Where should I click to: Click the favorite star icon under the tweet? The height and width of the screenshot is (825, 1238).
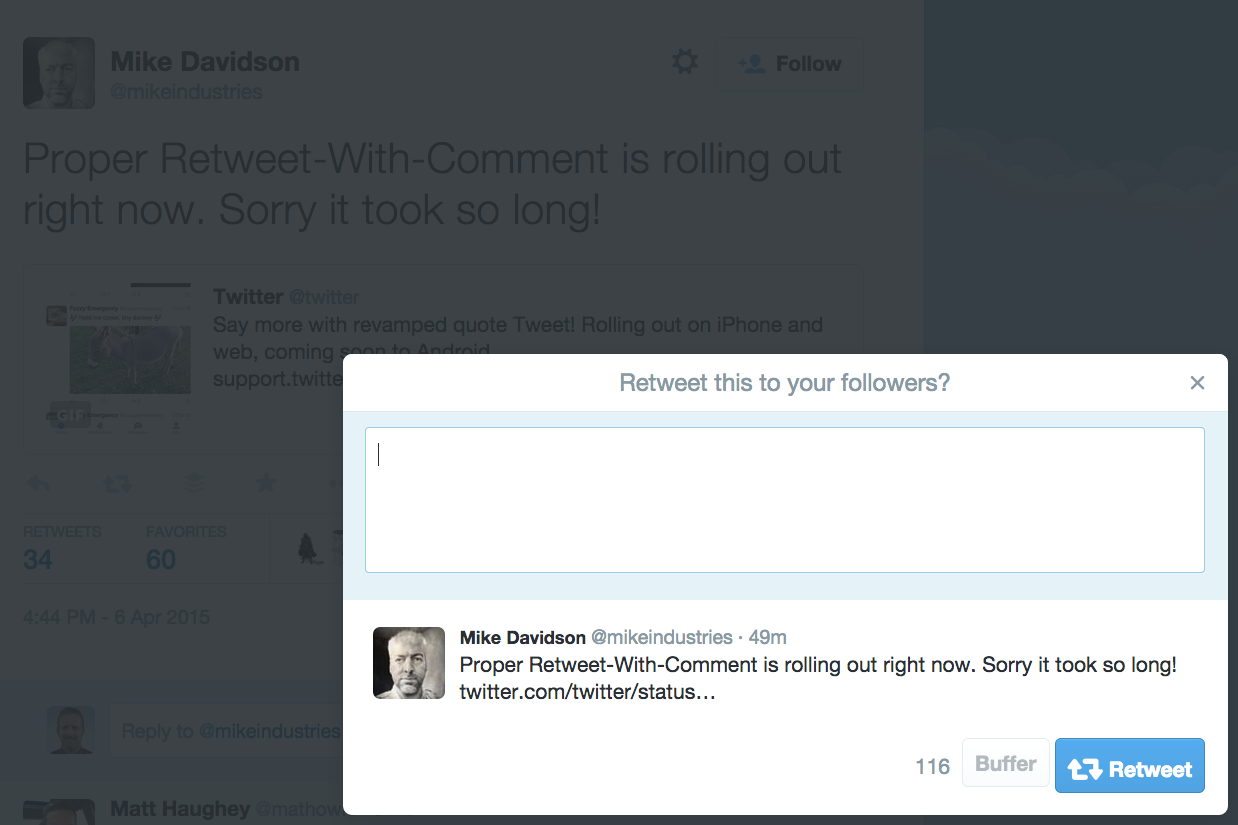point(265,483)
